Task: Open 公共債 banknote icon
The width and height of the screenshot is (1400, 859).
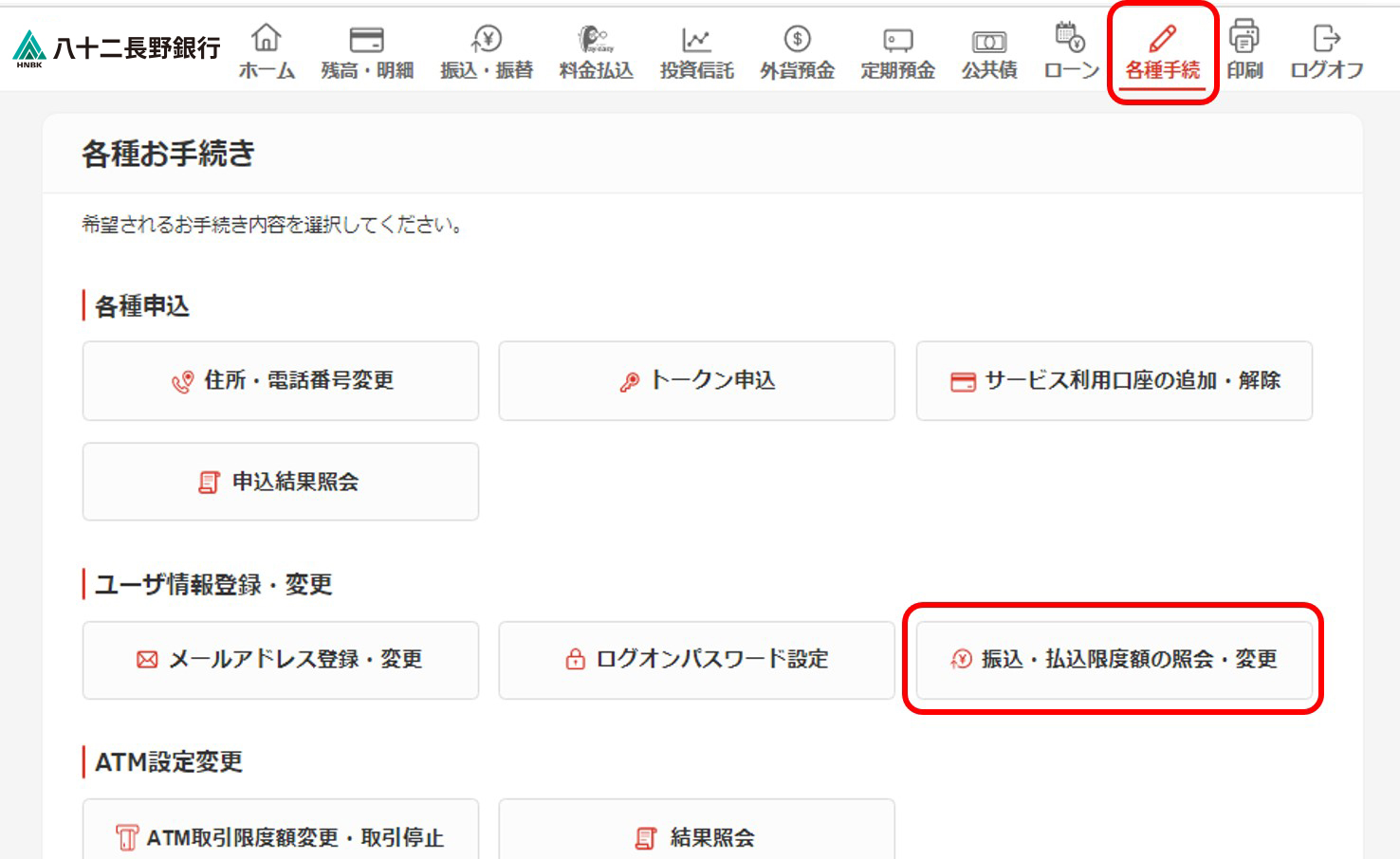Action: 988,41
